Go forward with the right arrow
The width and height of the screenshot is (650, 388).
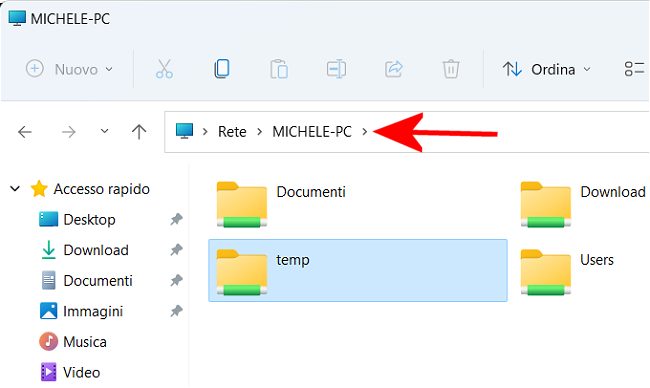point(69,132)
